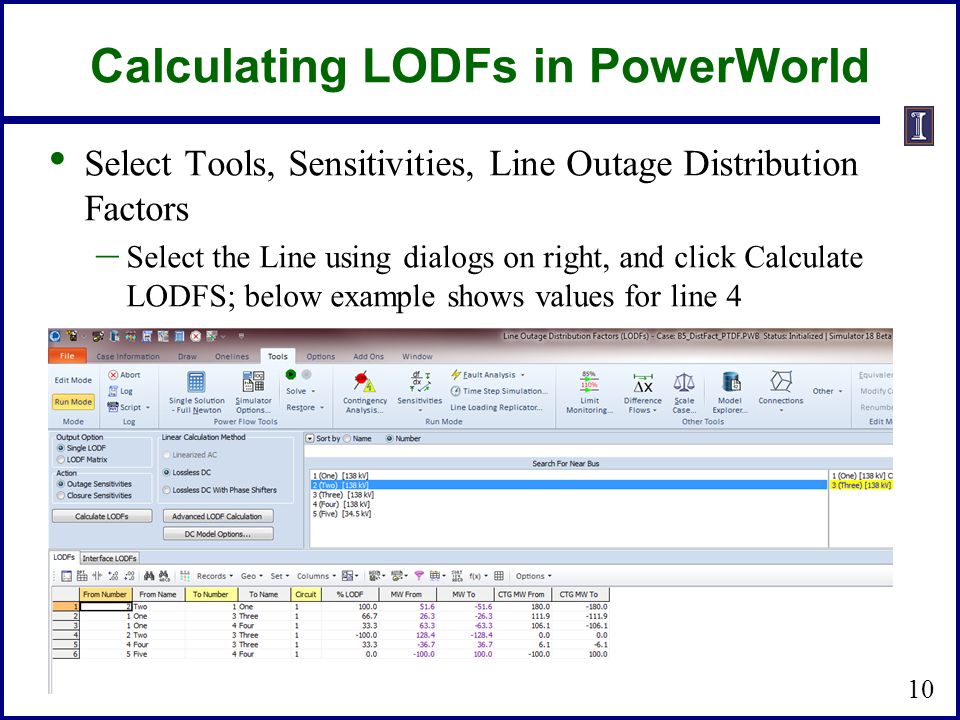Click the Sensitivities df/dx icon
The width and height of the screenshot is (960, 720).
pos(420,381)
